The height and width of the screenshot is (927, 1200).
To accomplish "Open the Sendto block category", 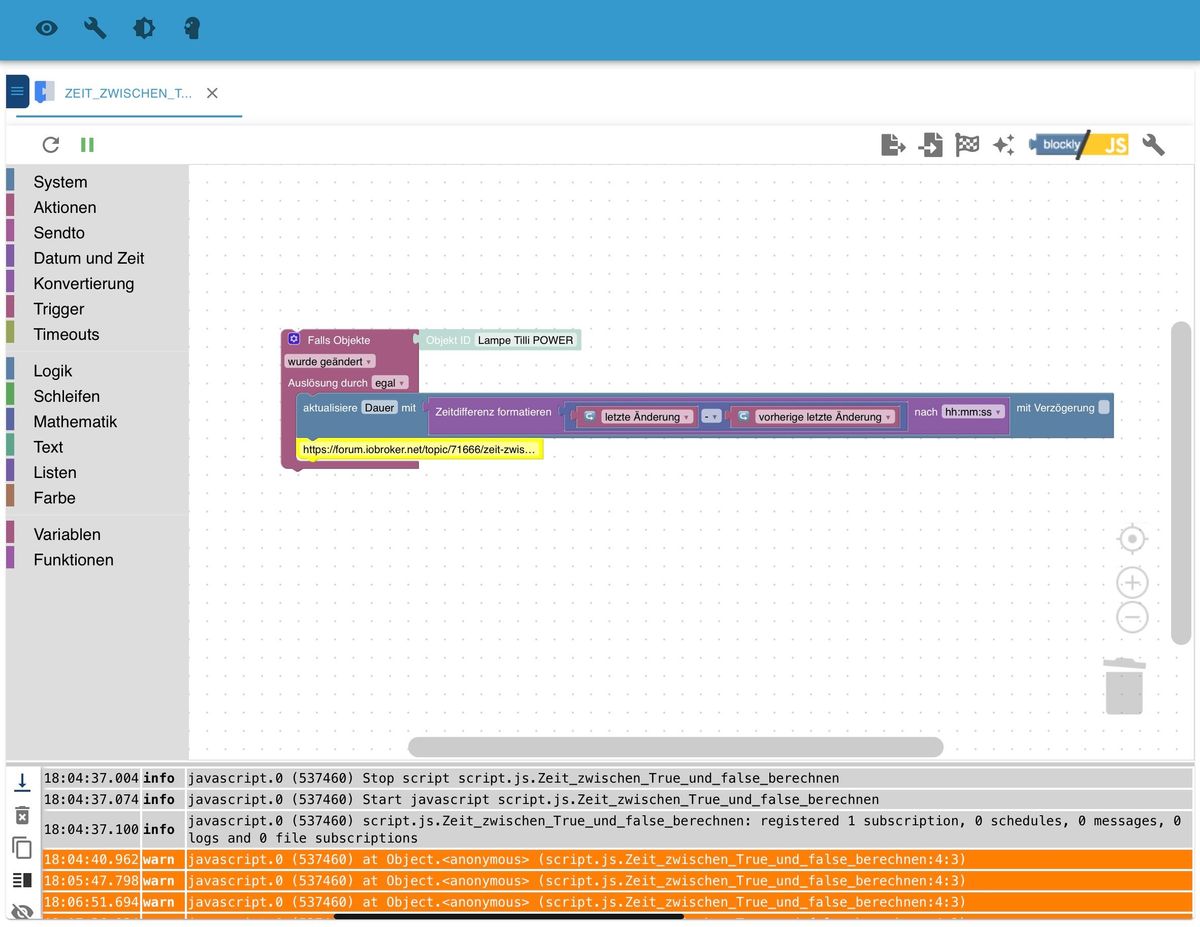I will [59, 232].
